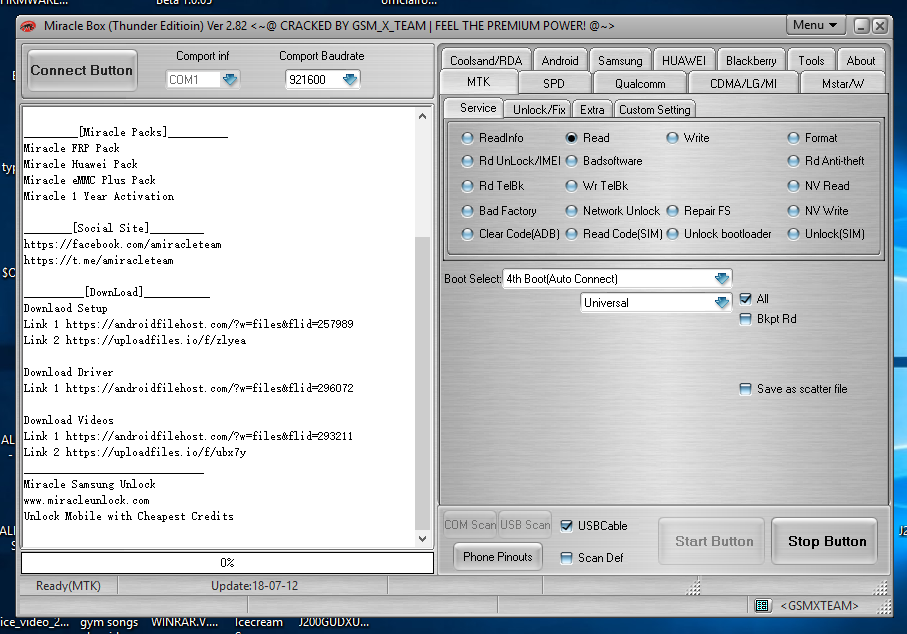Viewport: 907px width, 634px height.
Task: Toggle the USBCable checkbox
Action: point(566,525)
